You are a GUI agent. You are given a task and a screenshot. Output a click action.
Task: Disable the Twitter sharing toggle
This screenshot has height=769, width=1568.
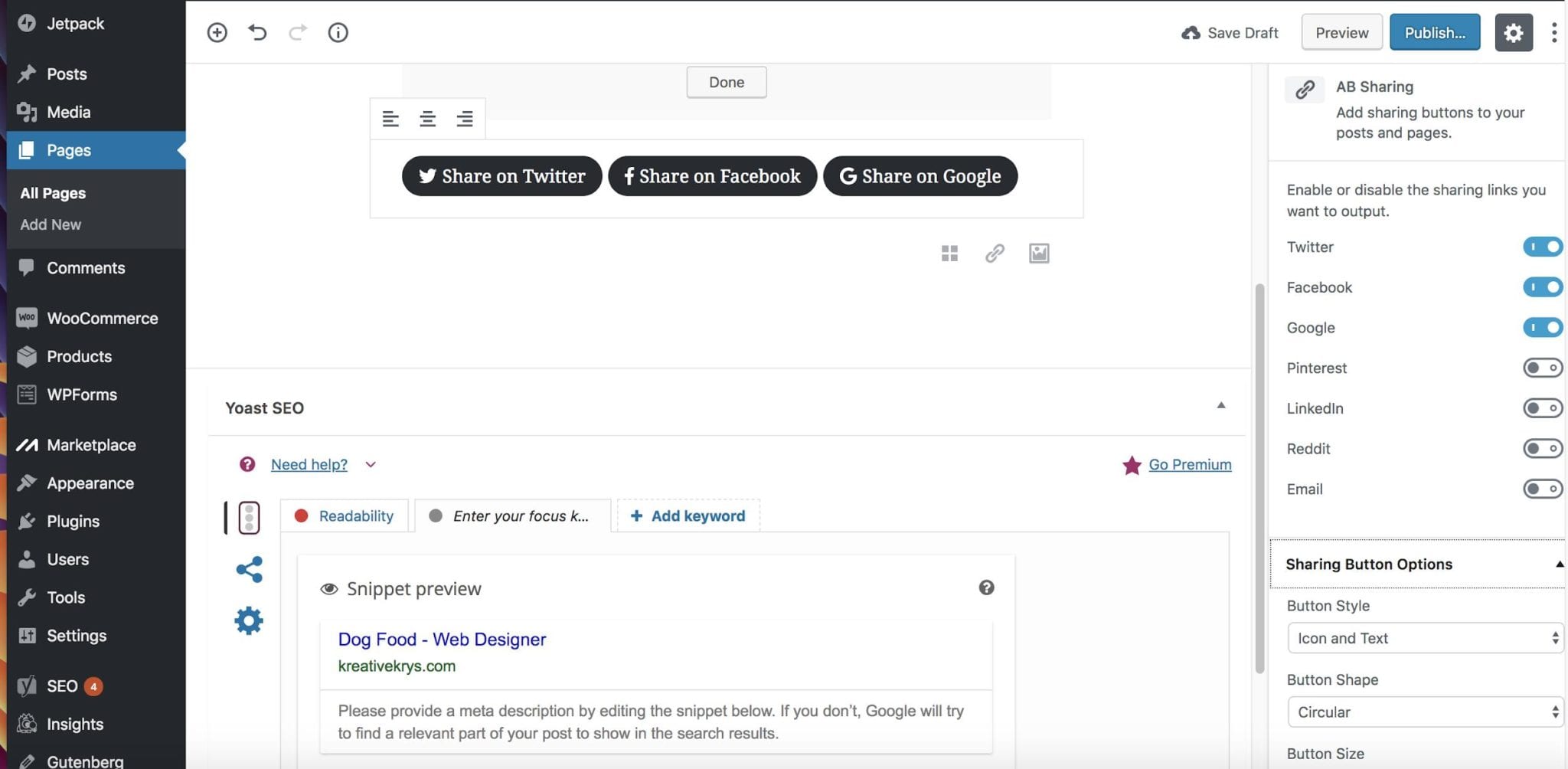(1542, 247)
